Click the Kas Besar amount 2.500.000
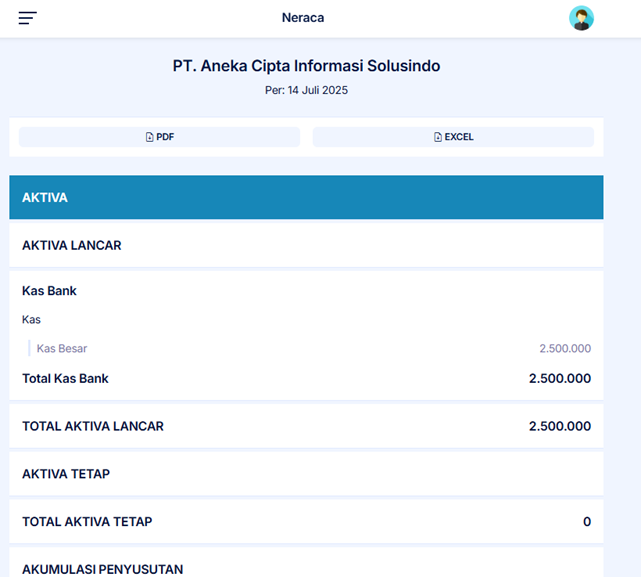This screenshot has height=577, width=641. [x=565, y=349]
